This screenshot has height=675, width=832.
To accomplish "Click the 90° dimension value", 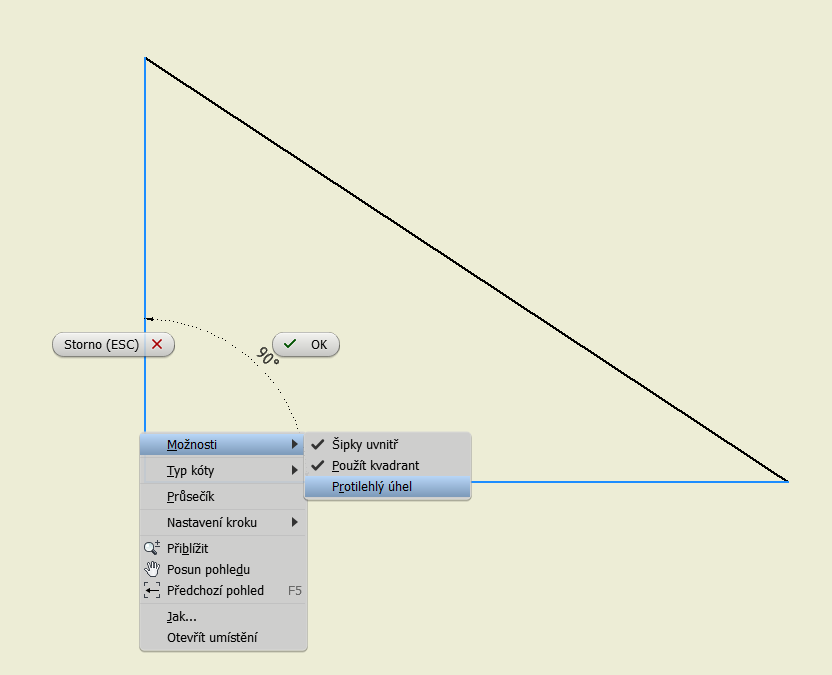I will 267,357.
